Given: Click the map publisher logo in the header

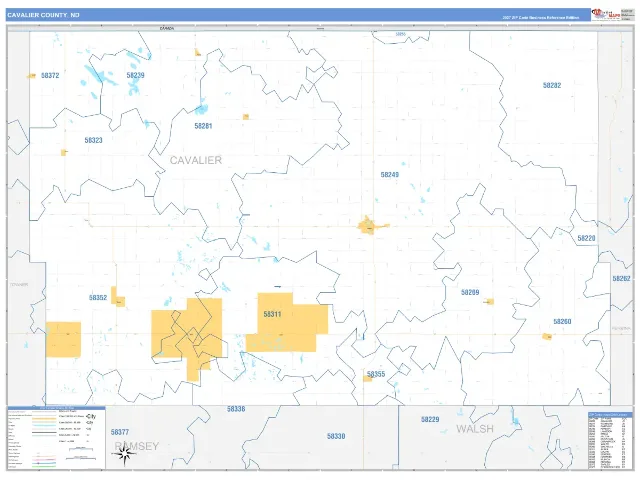Looking at the screenshot, I should pos(606,14).
